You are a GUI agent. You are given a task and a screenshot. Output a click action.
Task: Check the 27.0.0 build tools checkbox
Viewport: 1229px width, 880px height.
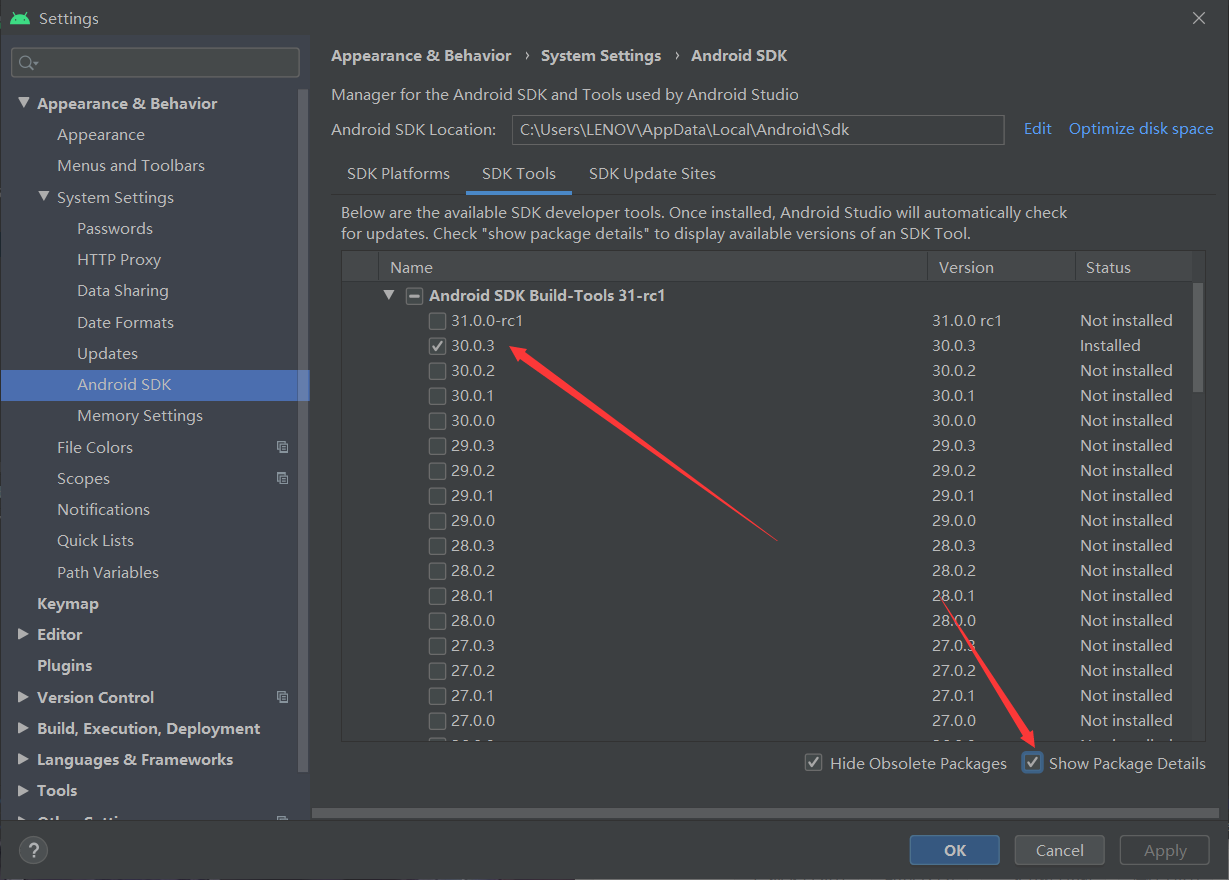click(437, 721)
